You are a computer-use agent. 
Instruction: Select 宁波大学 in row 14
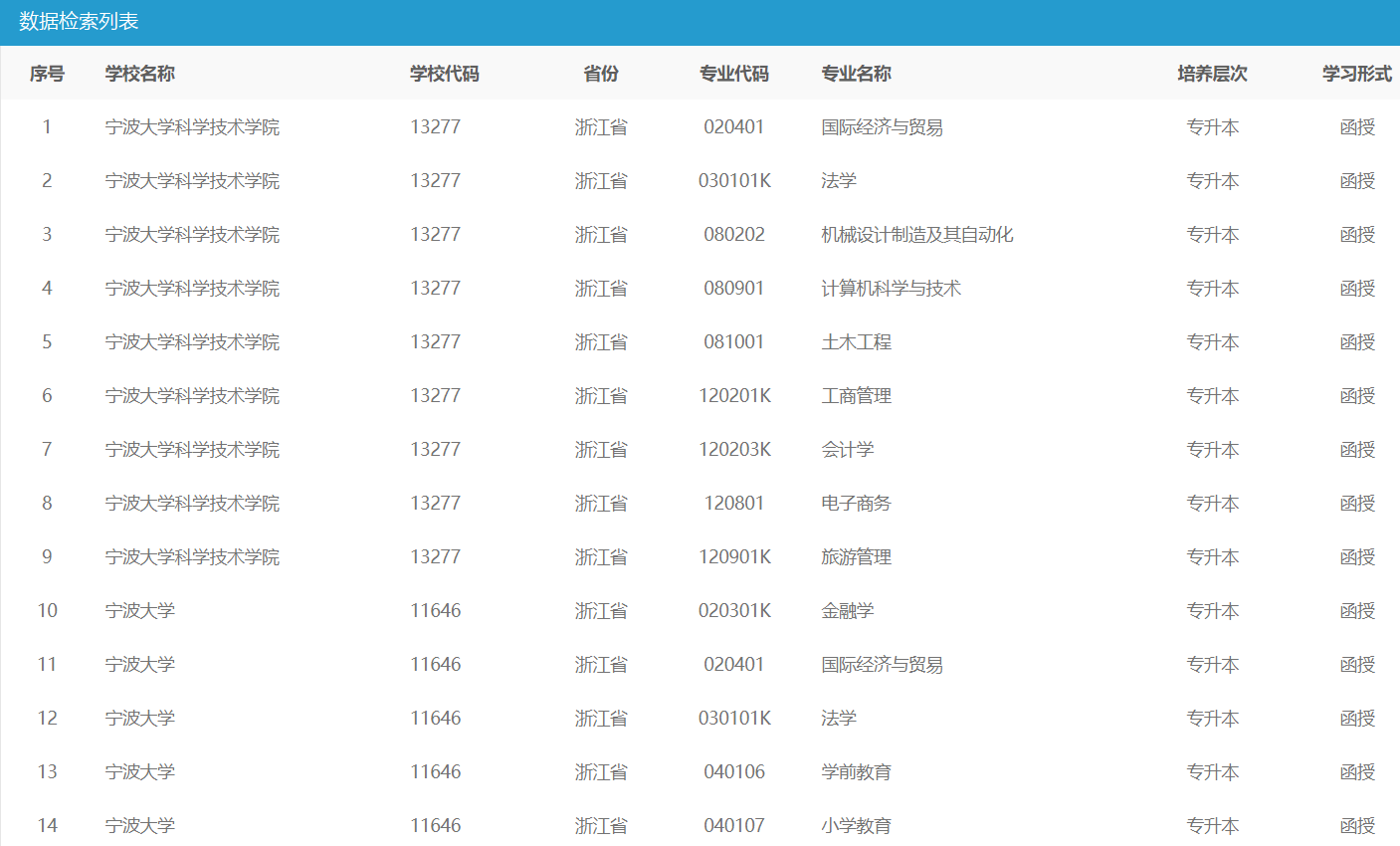tap(140, 826)
